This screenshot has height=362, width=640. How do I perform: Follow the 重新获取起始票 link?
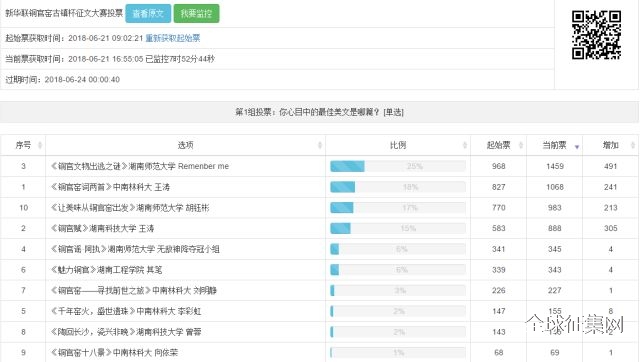(x=173, y=38)
